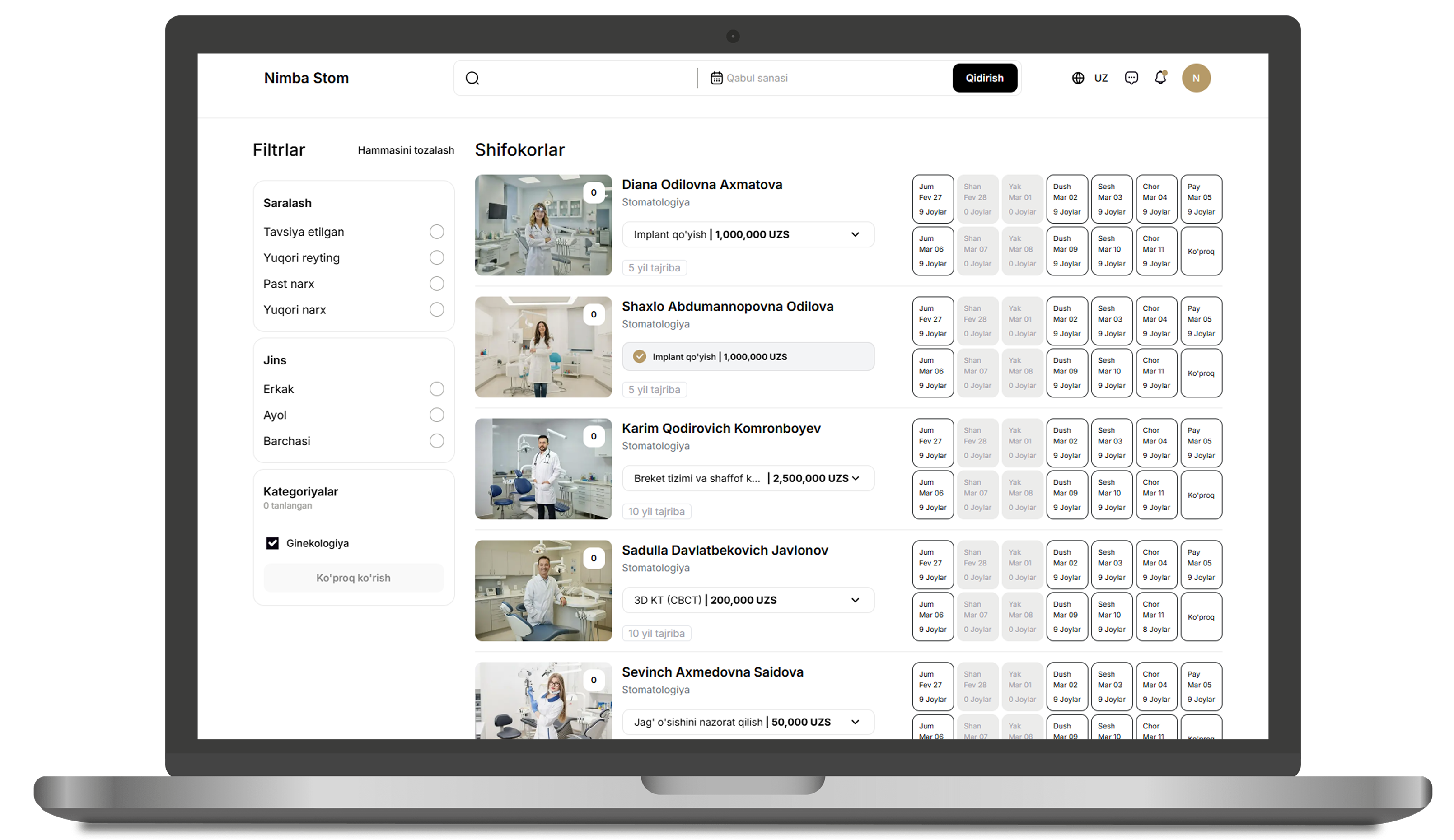Image resolution: width=1454 pixels, height=840 pixels.
Task: Click the calendar icon for Qabul sanasi
Action: (716, 78)
